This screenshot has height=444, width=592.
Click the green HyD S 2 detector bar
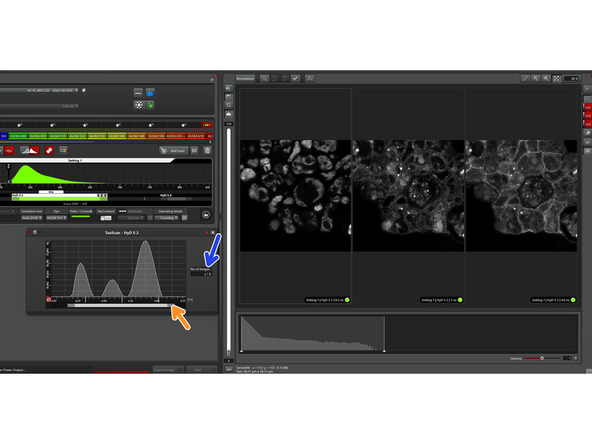click(60, 196)
